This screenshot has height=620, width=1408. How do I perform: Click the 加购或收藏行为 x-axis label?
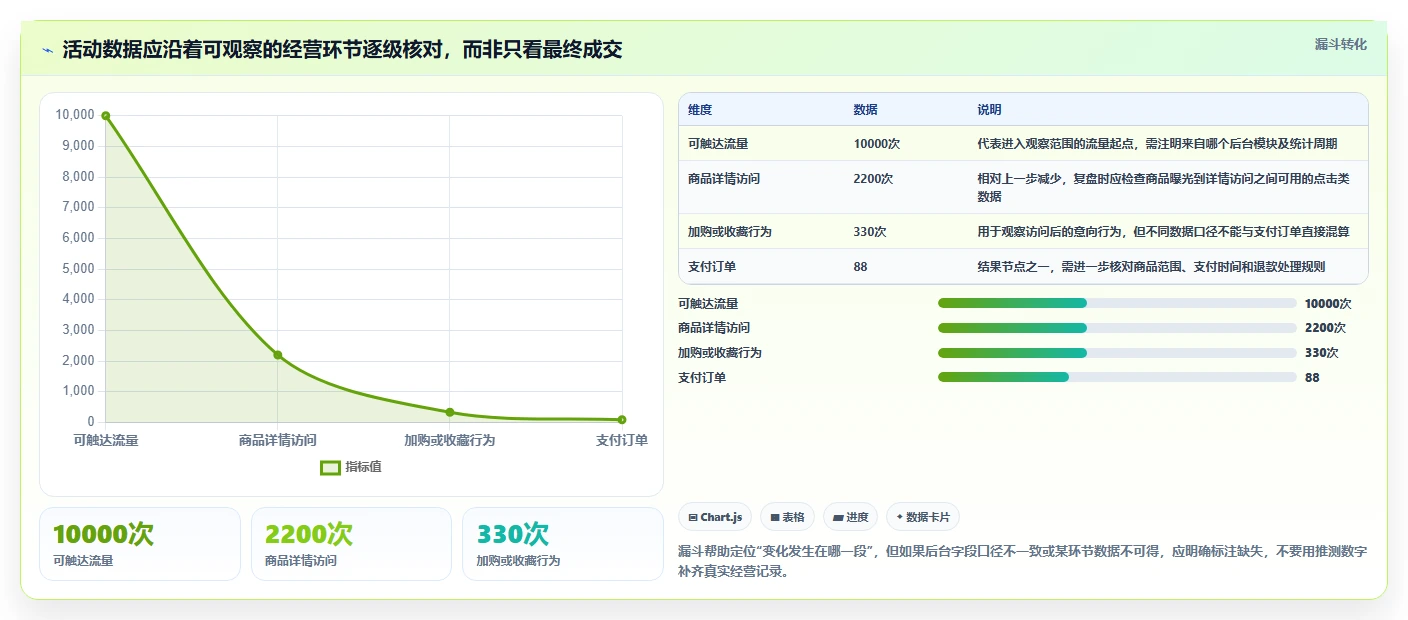(x=450, y=440)
